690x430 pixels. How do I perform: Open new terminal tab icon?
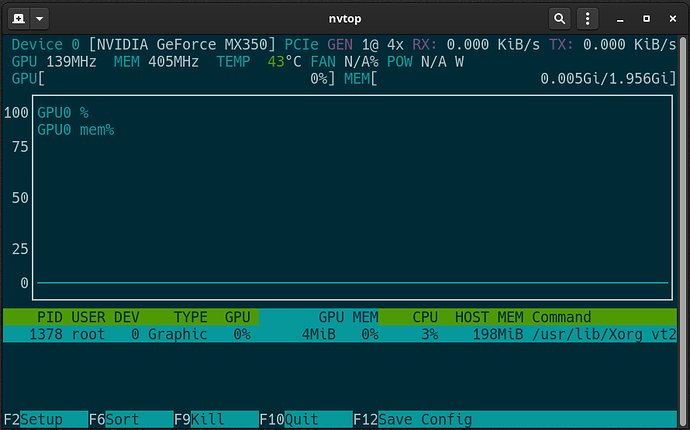[x=18, y=18]
